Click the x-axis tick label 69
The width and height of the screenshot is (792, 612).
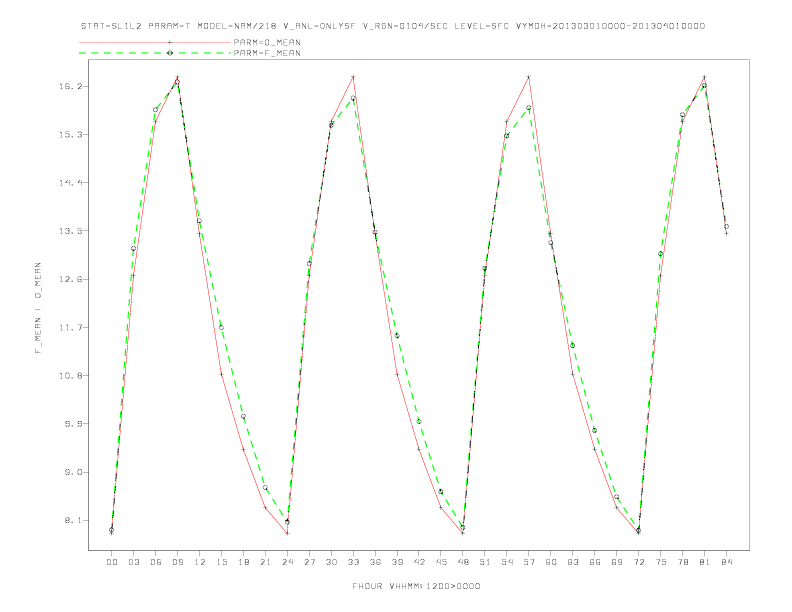coord(617,562)
